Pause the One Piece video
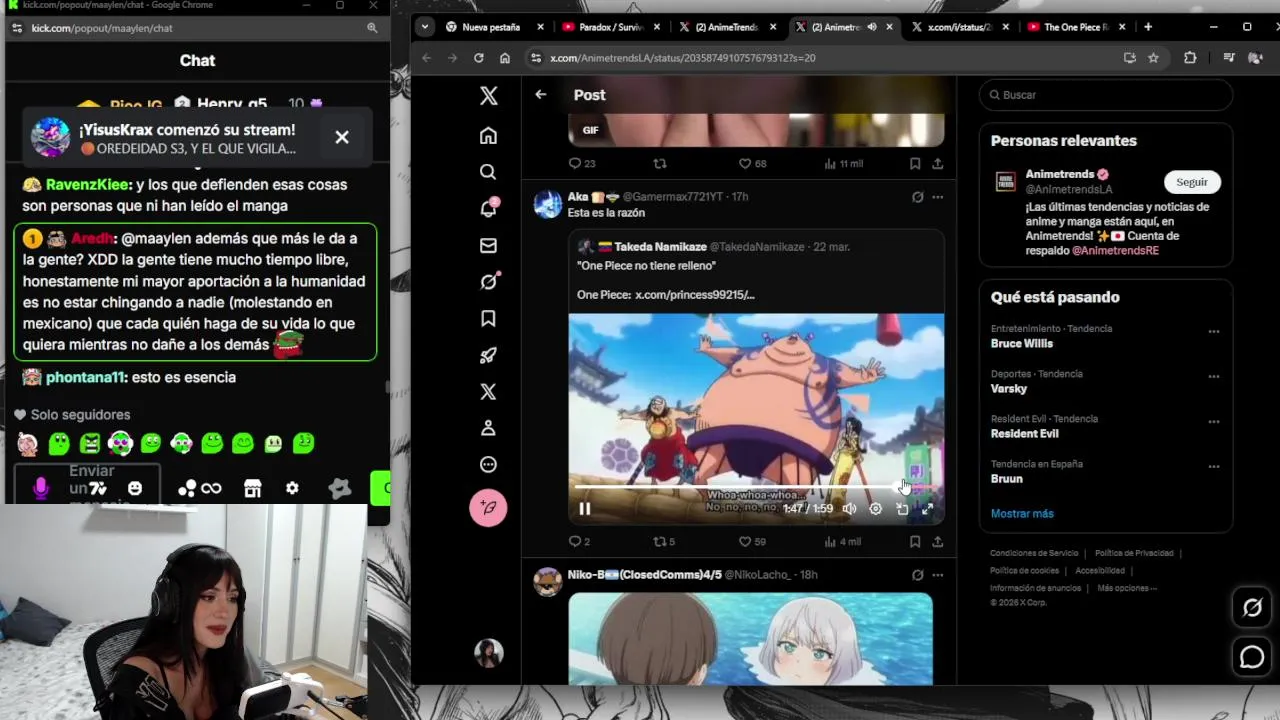Viewport: 1280px width, 720px height. 585,508
